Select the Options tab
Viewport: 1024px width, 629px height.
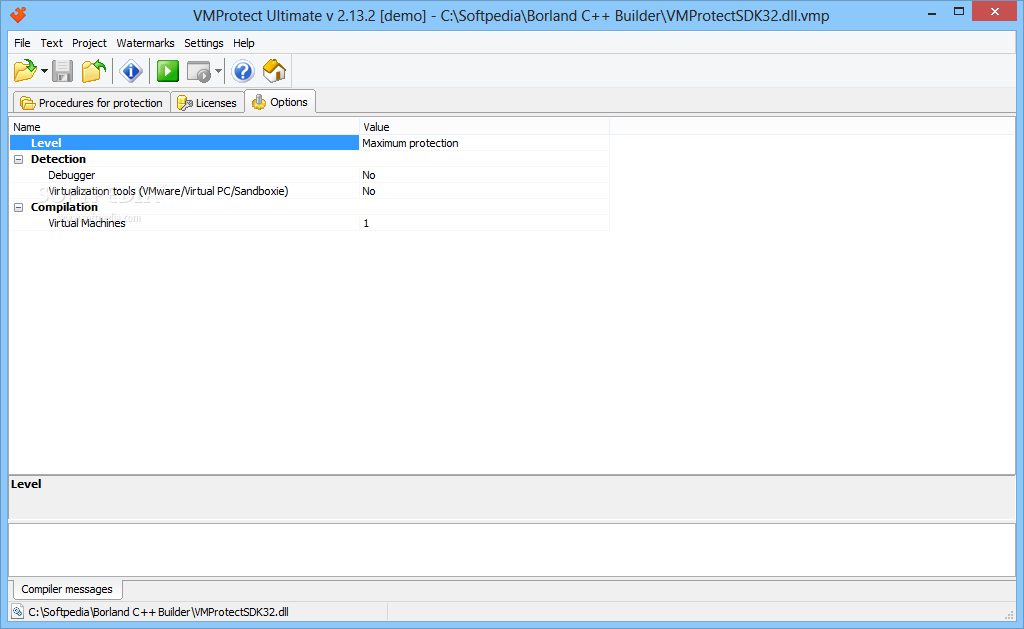pos(280,102)
